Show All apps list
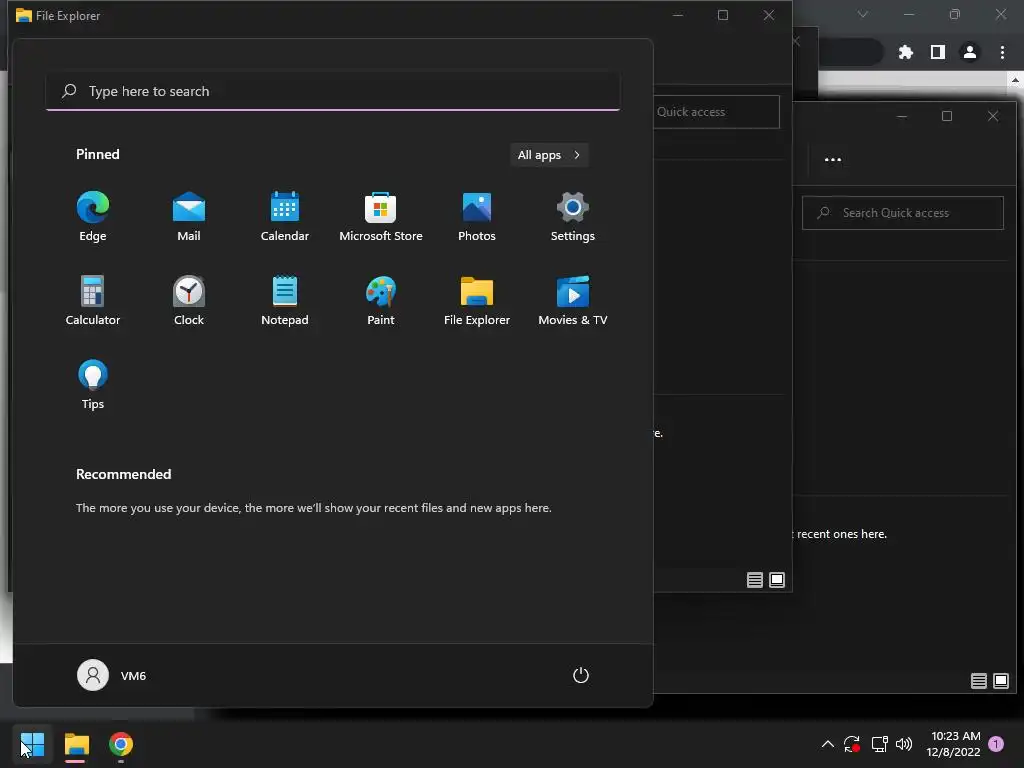1024x768 pixels. [549, 155]
